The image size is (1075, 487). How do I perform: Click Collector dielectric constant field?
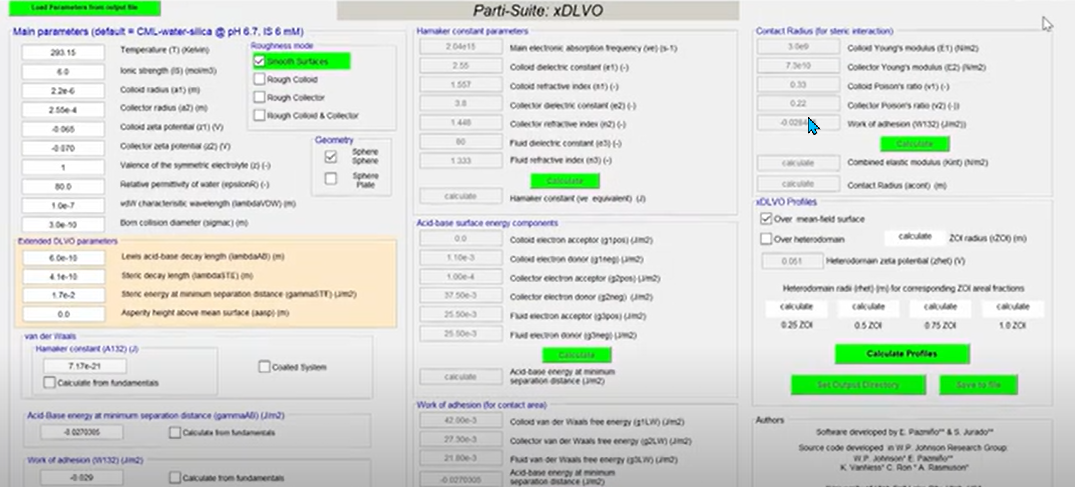point(461,104)
